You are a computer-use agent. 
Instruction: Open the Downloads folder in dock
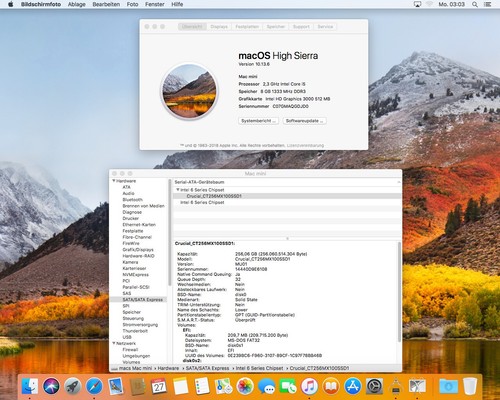pos(448,386)
